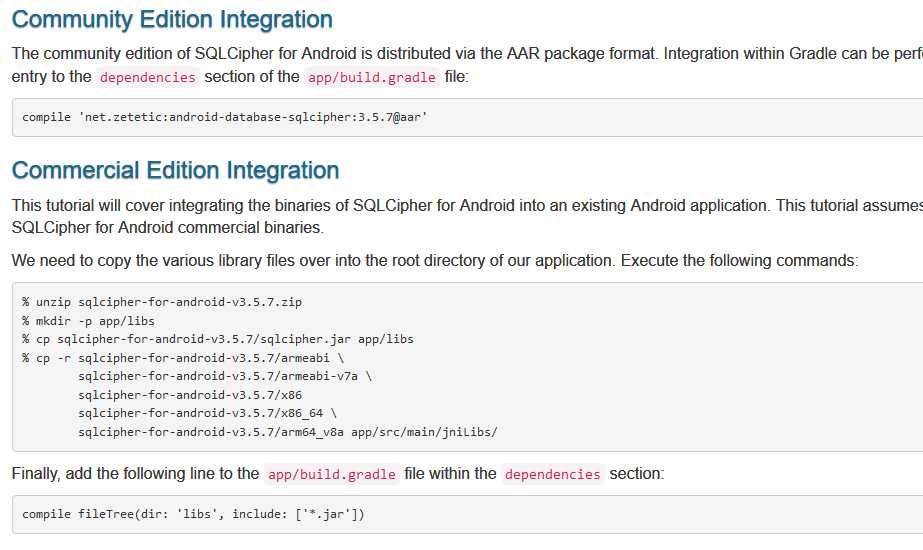923x550 pixels.
Task: Click the 'mkdir -p app/libs' command line
Action: click(x=88, y=320)
